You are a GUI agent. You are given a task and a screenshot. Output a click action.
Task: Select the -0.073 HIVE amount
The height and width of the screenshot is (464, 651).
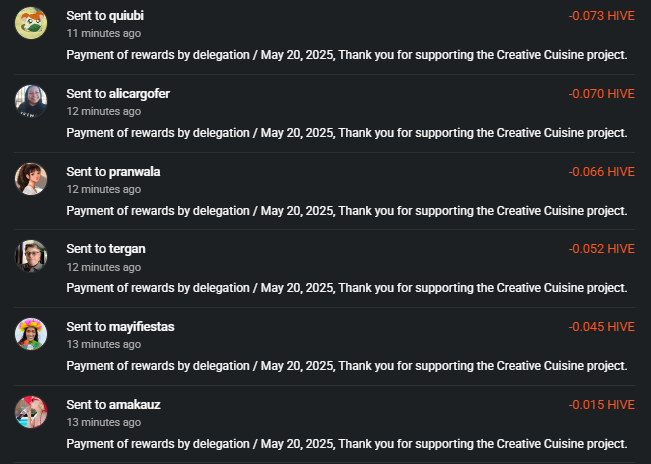[602, 16]
